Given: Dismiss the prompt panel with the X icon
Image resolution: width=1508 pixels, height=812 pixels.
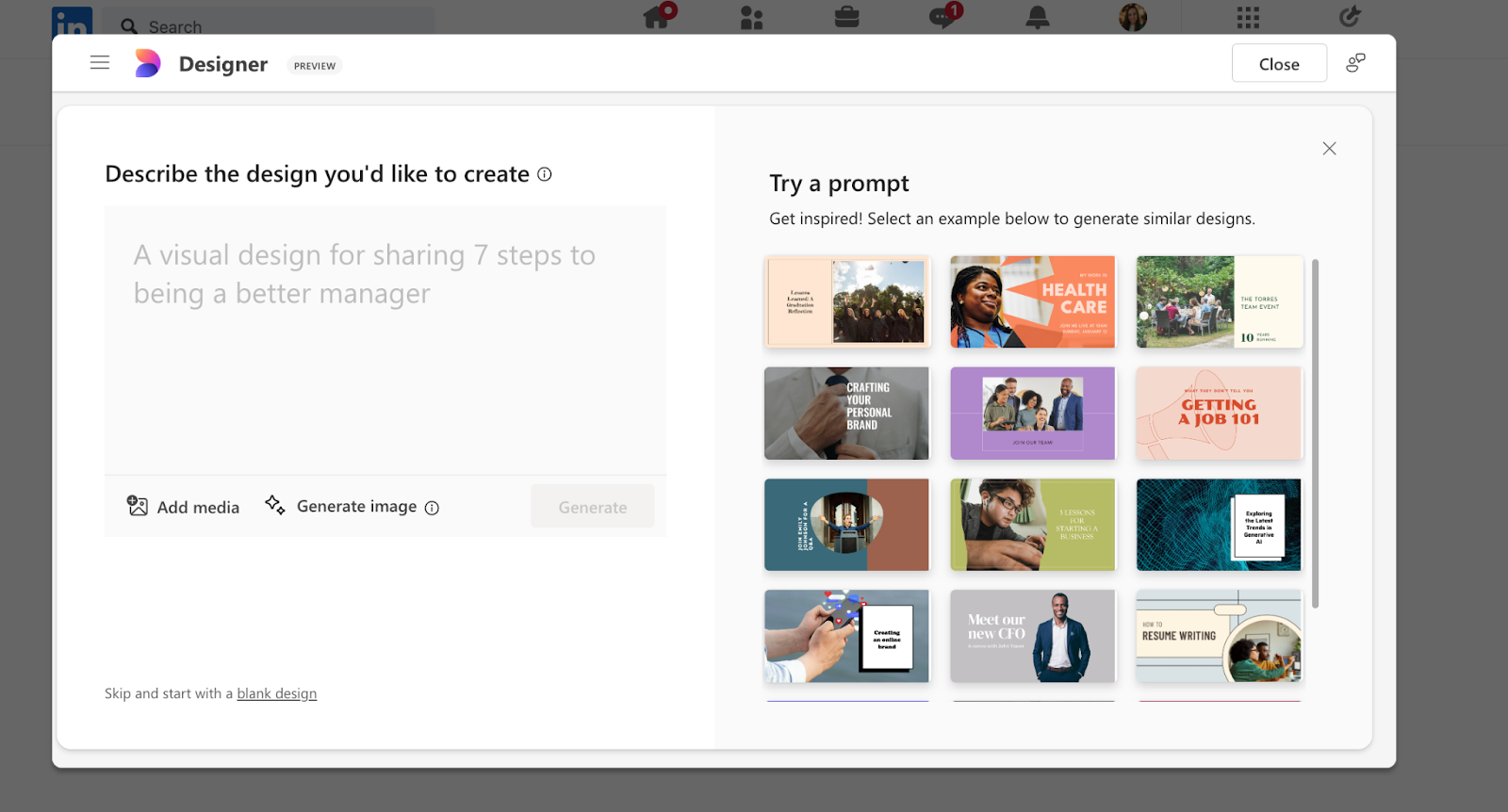Looking at the screenshot, I should 1329,149.
